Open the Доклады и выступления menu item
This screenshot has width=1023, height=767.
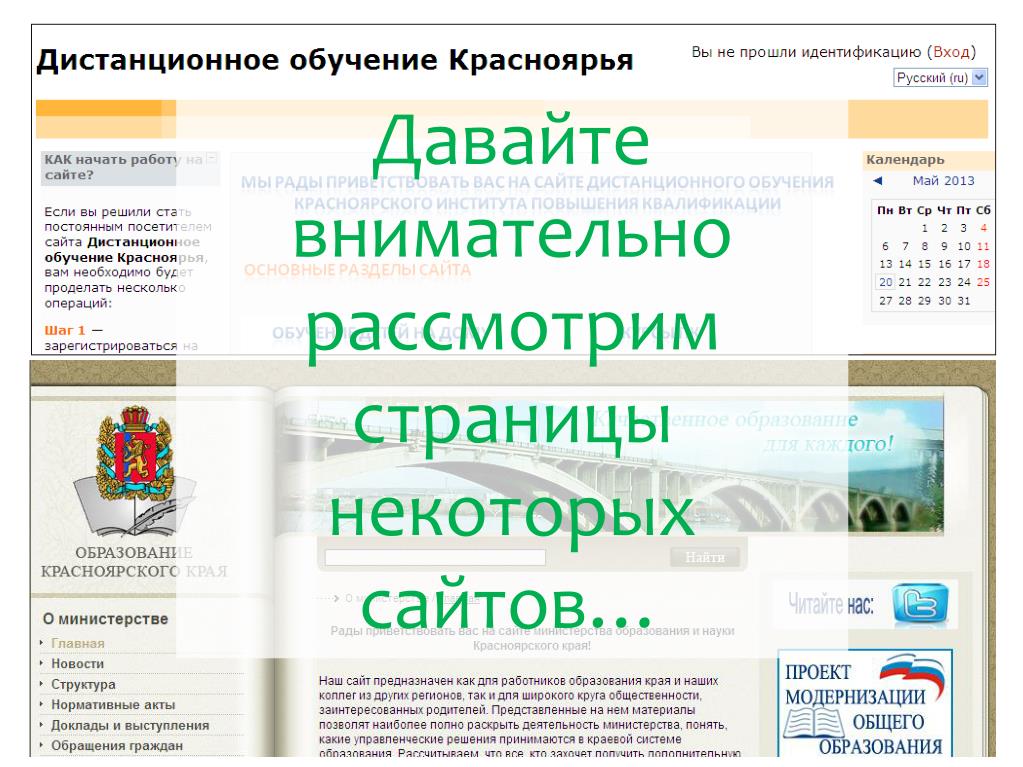pyautogui.click(x=130, y=726)
